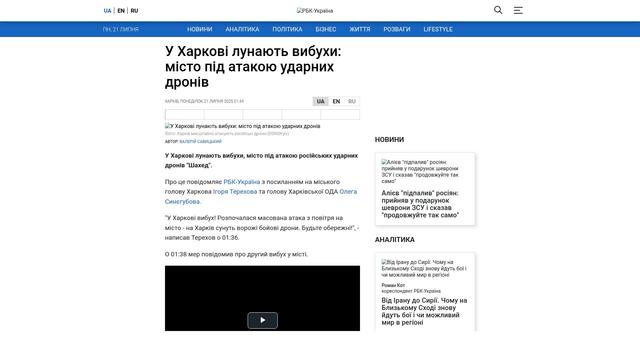
Task: Switch site language to EN in header
Action: tap(121, 11)
